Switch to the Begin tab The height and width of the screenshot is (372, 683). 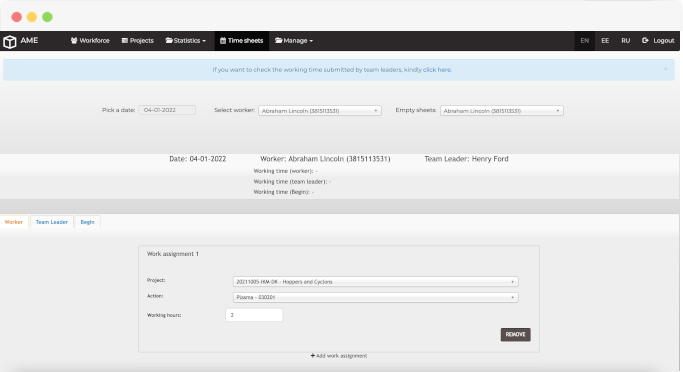coord(87,222)
